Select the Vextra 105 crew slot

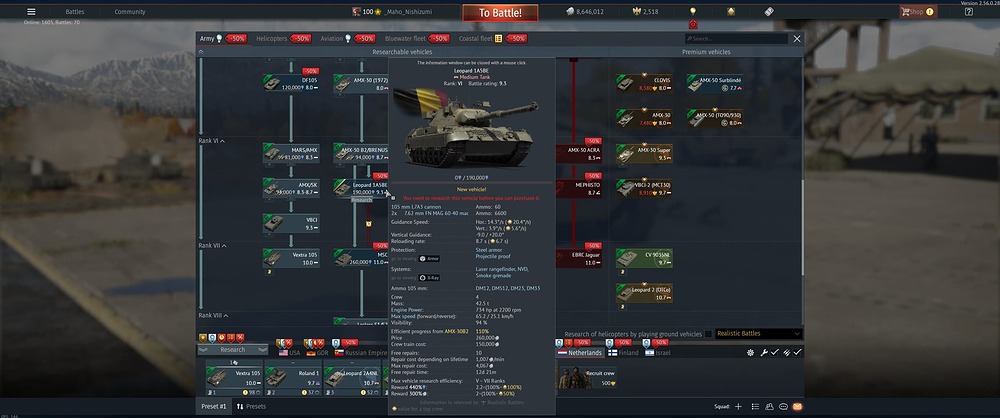pos(234,378)
